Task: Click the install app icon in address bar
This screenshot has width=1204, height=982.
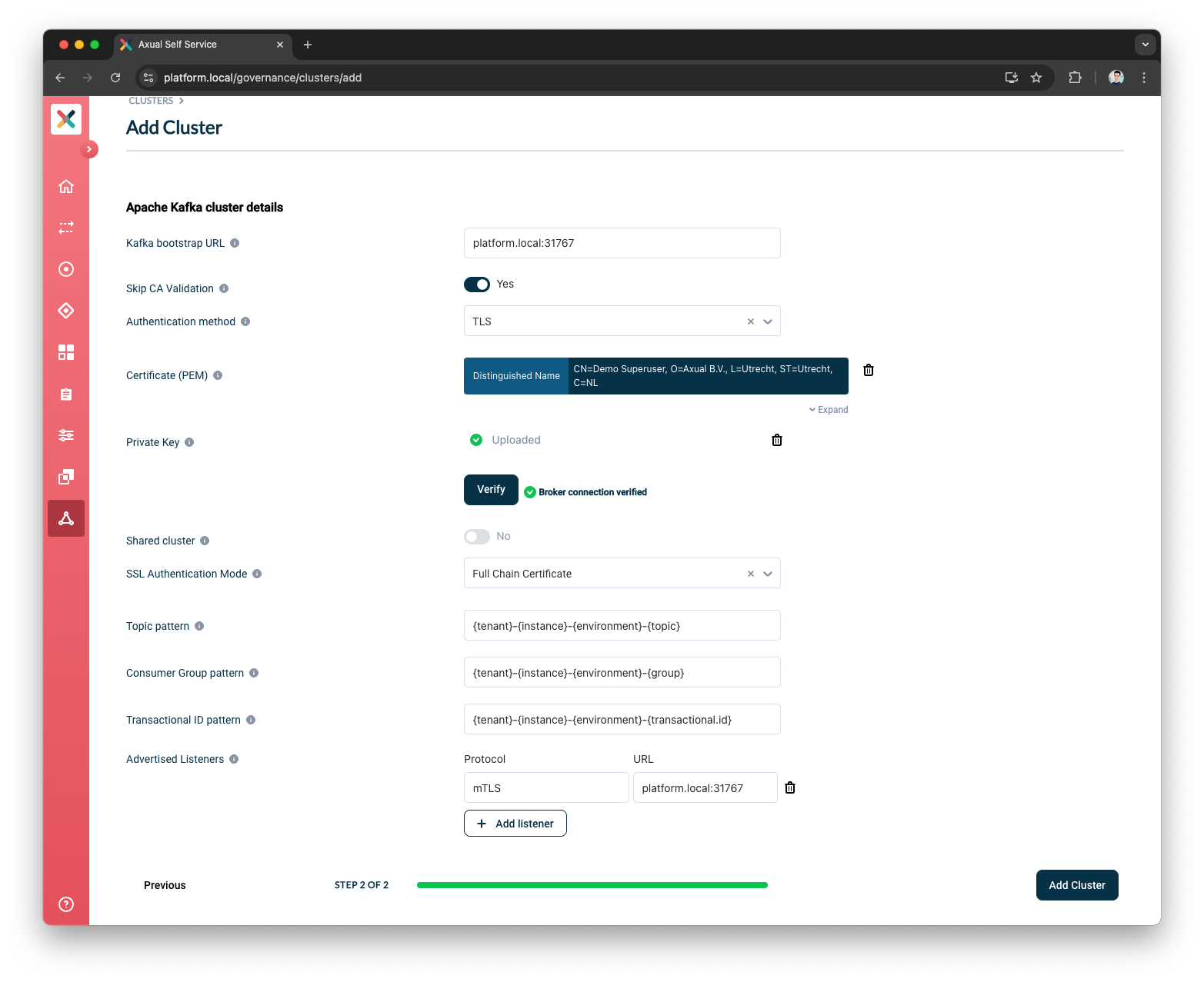Action: (1012, 78)
